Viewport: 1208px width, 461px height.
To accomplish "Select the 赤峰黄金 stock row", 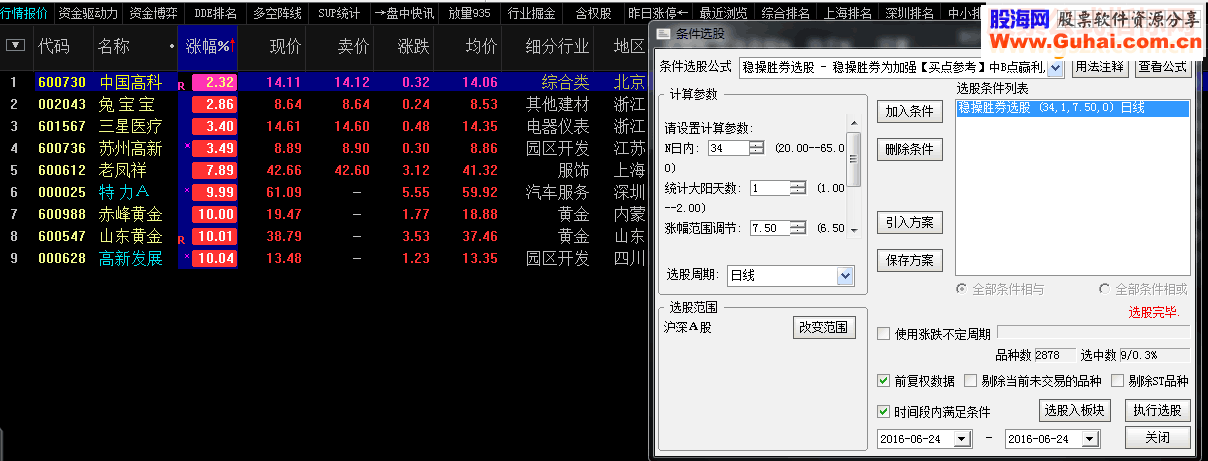I will tap(323, 214).
